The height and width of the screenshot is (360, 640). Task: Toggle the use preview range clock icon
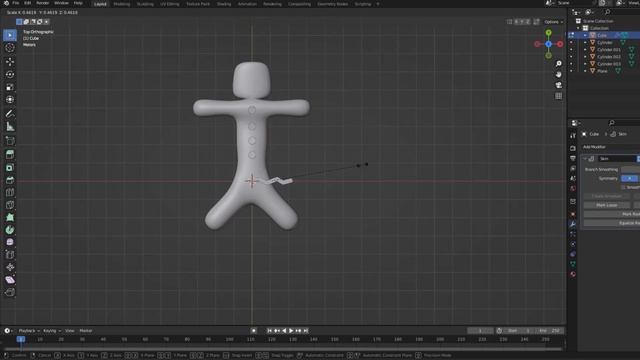pyautogui.click(x=499, y=331)
